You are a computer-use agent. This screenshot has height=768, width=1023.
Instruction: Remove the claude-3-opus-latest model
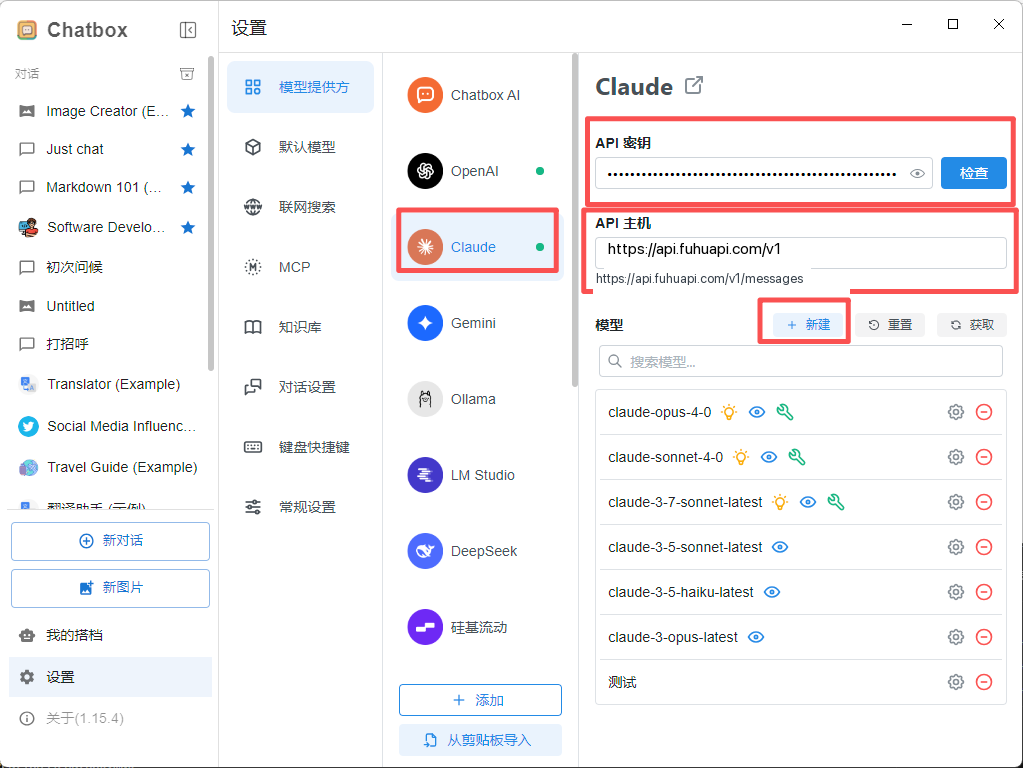(x=984, y=637)
